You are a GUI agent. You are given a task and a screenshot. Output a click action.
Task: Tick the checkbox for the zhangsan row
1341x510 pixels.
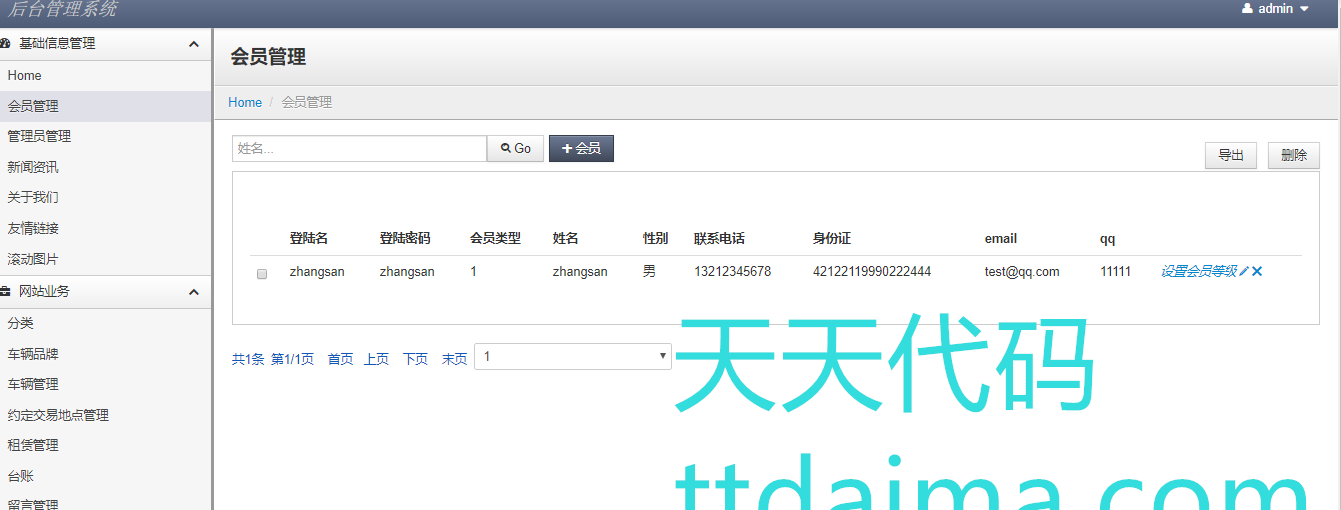click(262, 273)
